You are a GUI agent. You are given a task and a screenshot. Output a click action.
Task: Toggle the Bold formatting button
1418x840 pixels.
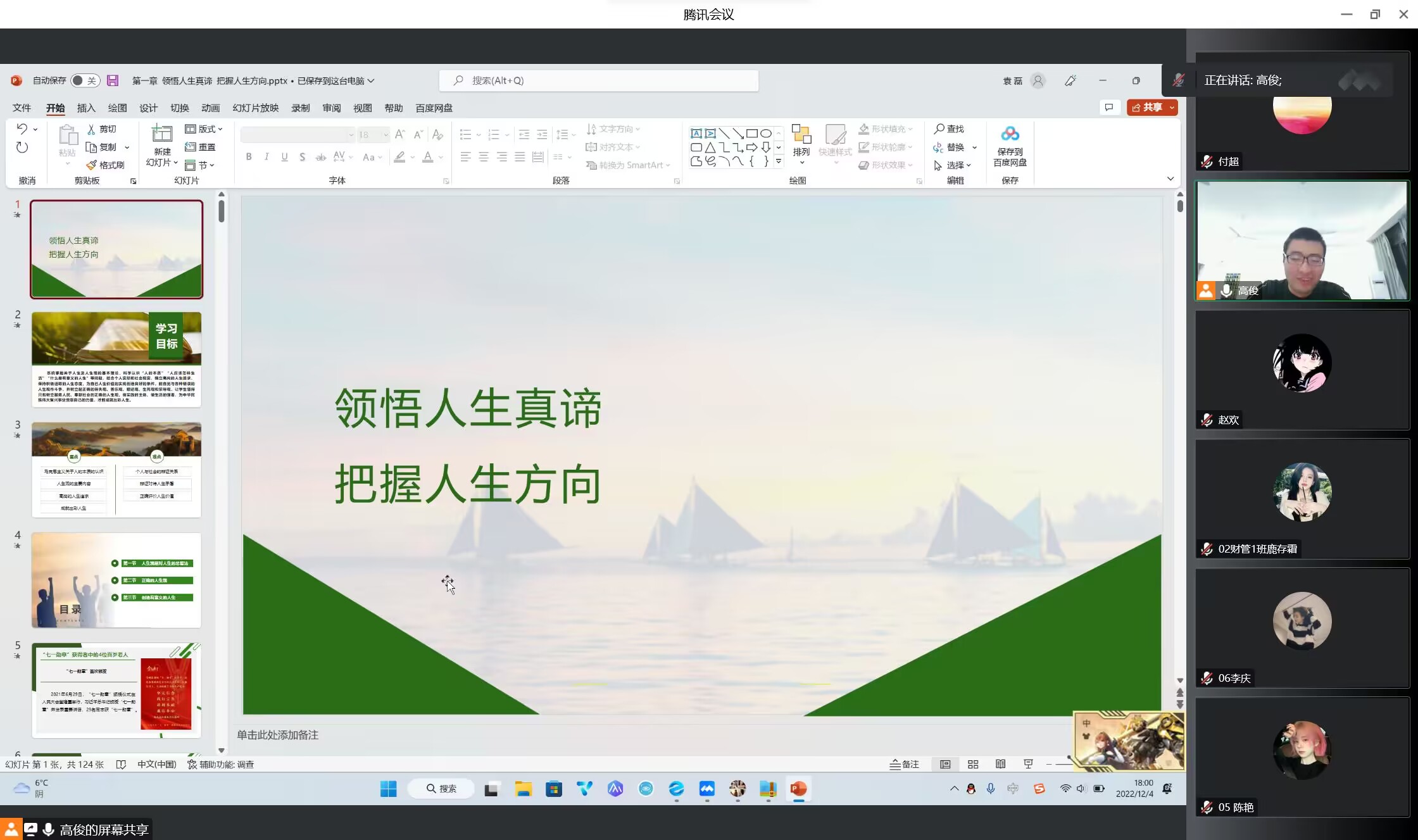(249, 157)
